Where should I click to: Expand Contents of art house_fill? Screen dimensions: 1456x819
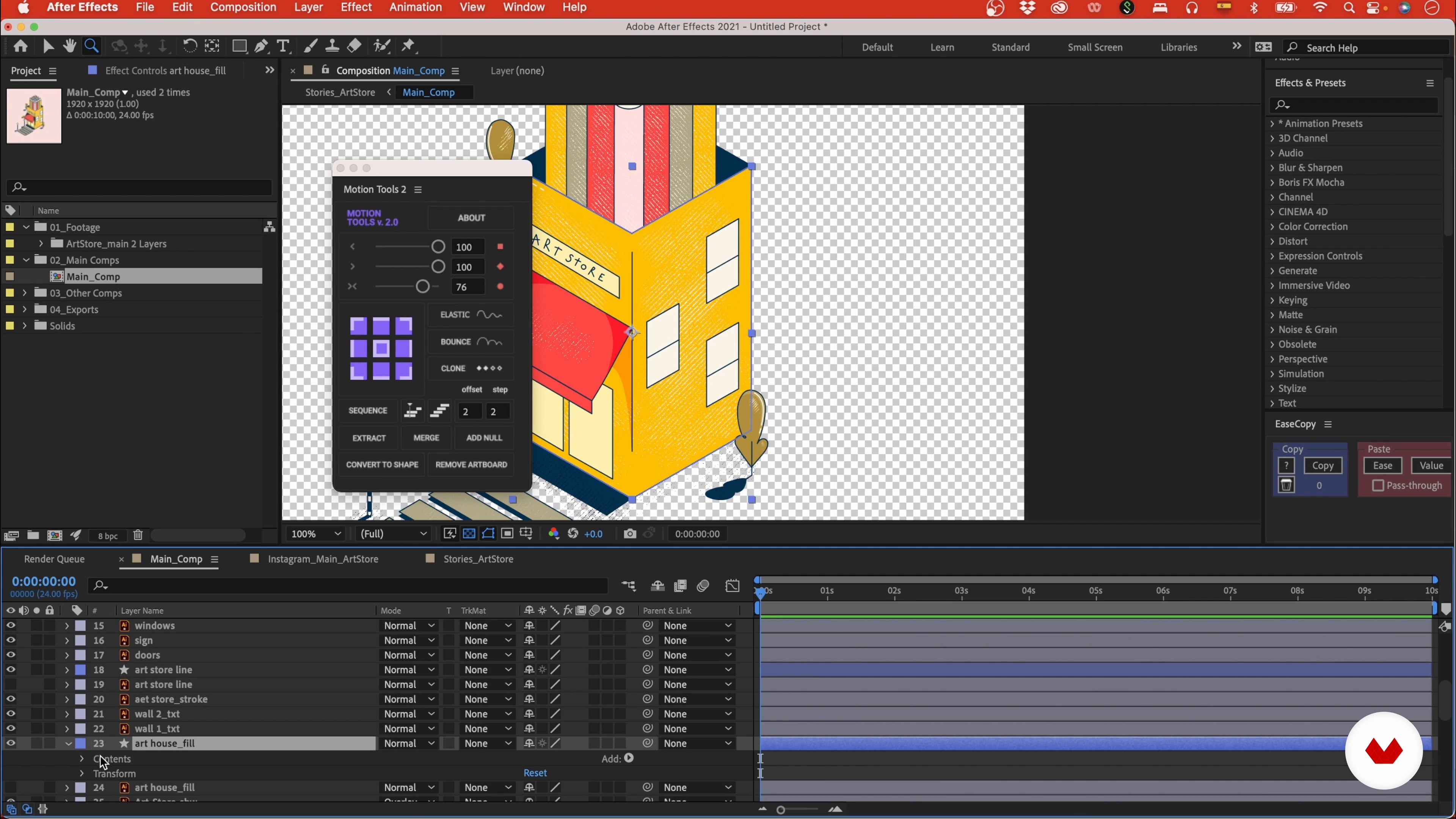point(82,758)
